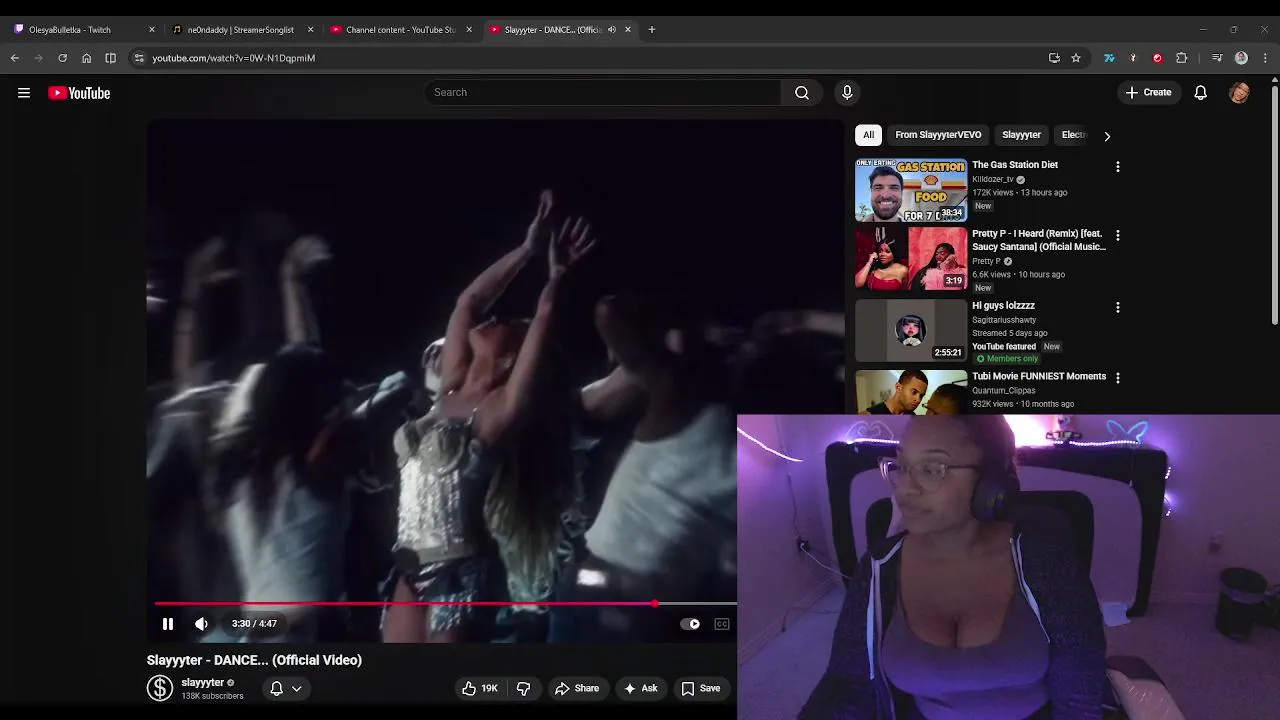
Task: Click the Ask button with sparkle icon
Action: (x=640, y=688)
